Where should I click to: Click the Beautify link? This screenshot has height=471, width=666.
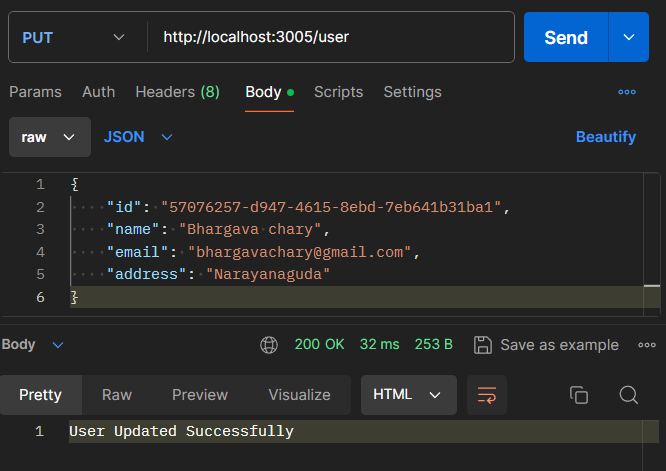coord(606,137)
